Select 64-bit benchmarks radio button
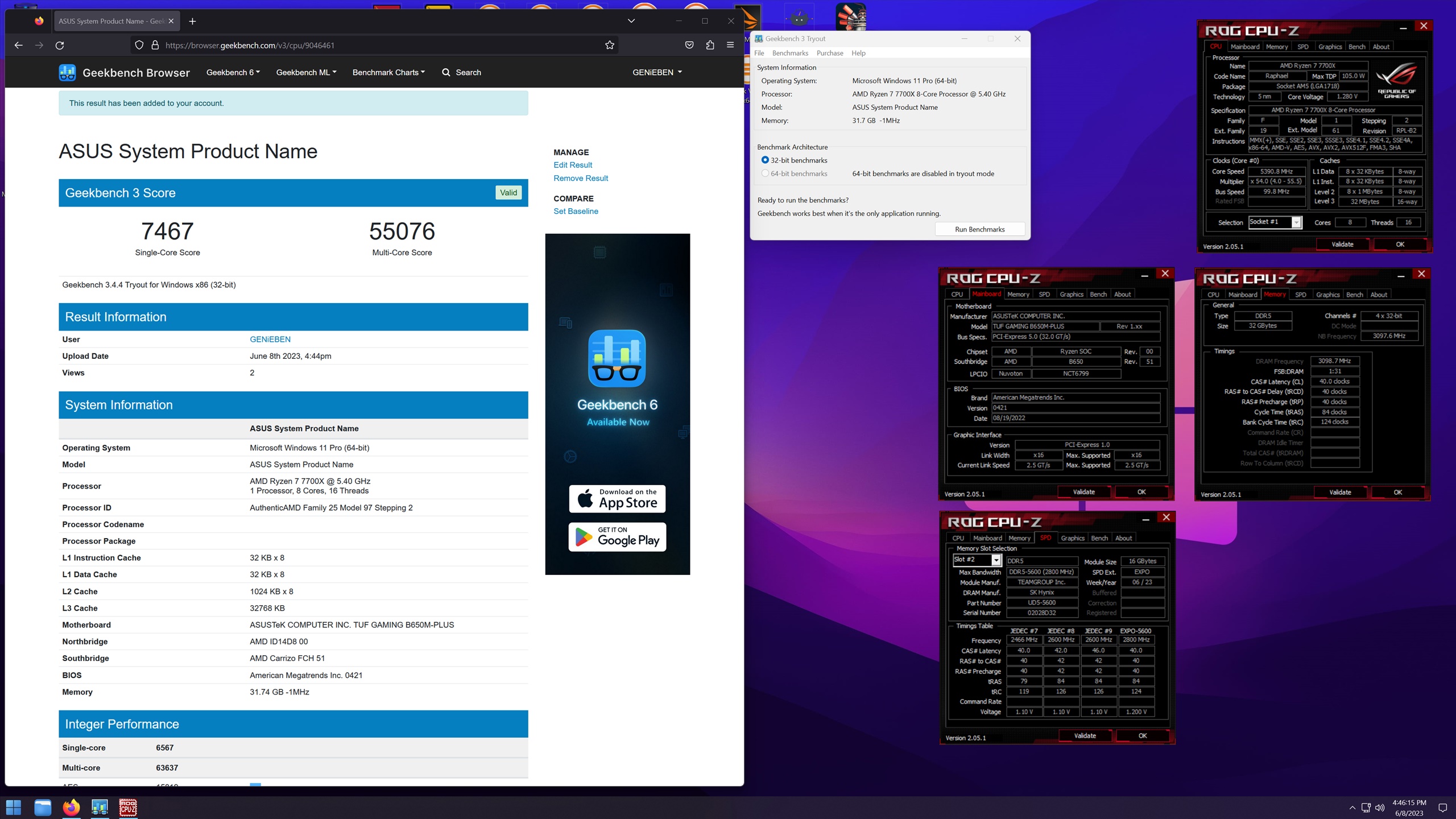 765,173
